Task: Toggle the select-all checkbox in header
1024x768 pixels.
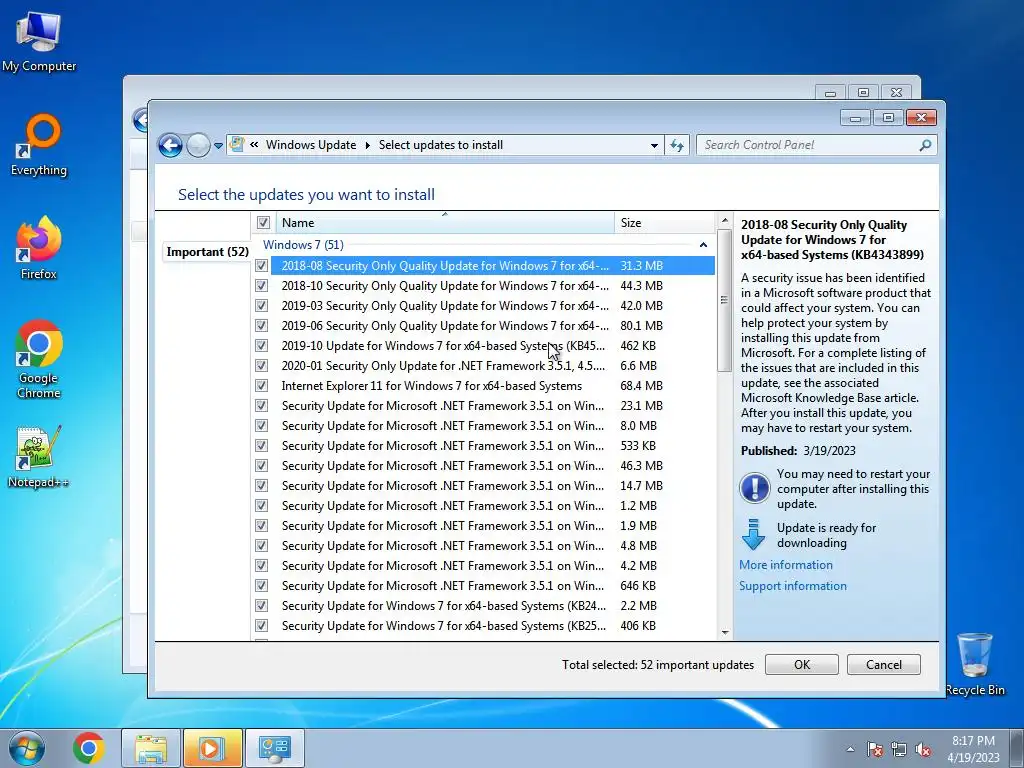Action: [263, 223]
